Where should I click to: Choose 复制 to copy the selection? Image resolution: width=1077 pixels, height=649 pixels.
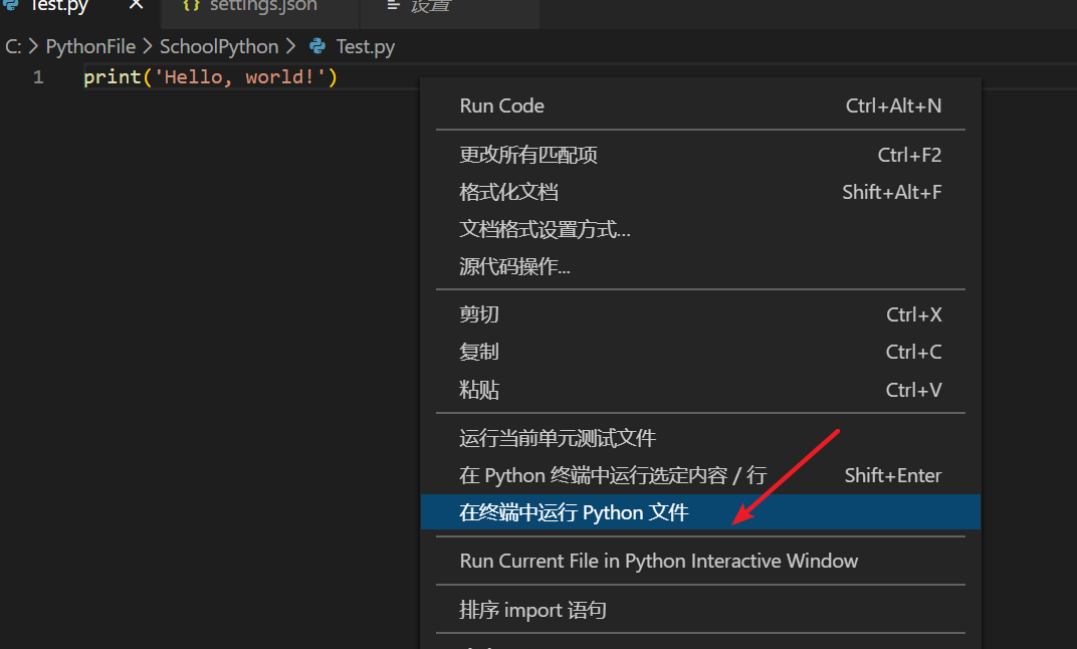point(479,351)
